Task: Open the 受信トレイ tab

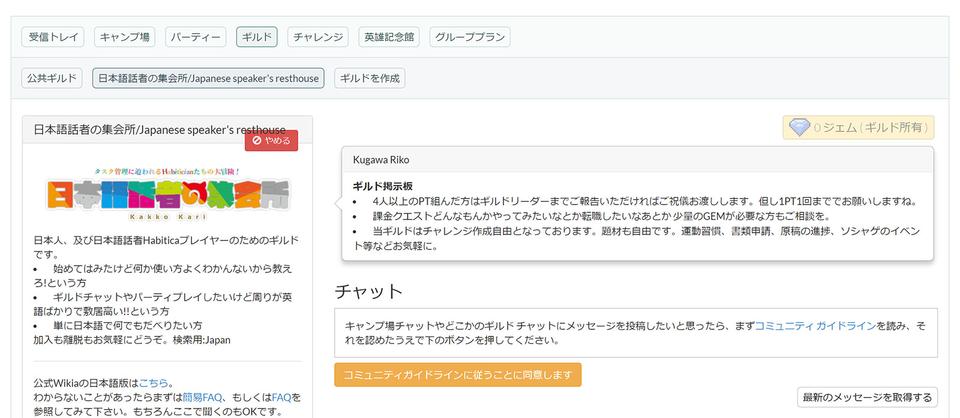Action: [x=53, y=37]
